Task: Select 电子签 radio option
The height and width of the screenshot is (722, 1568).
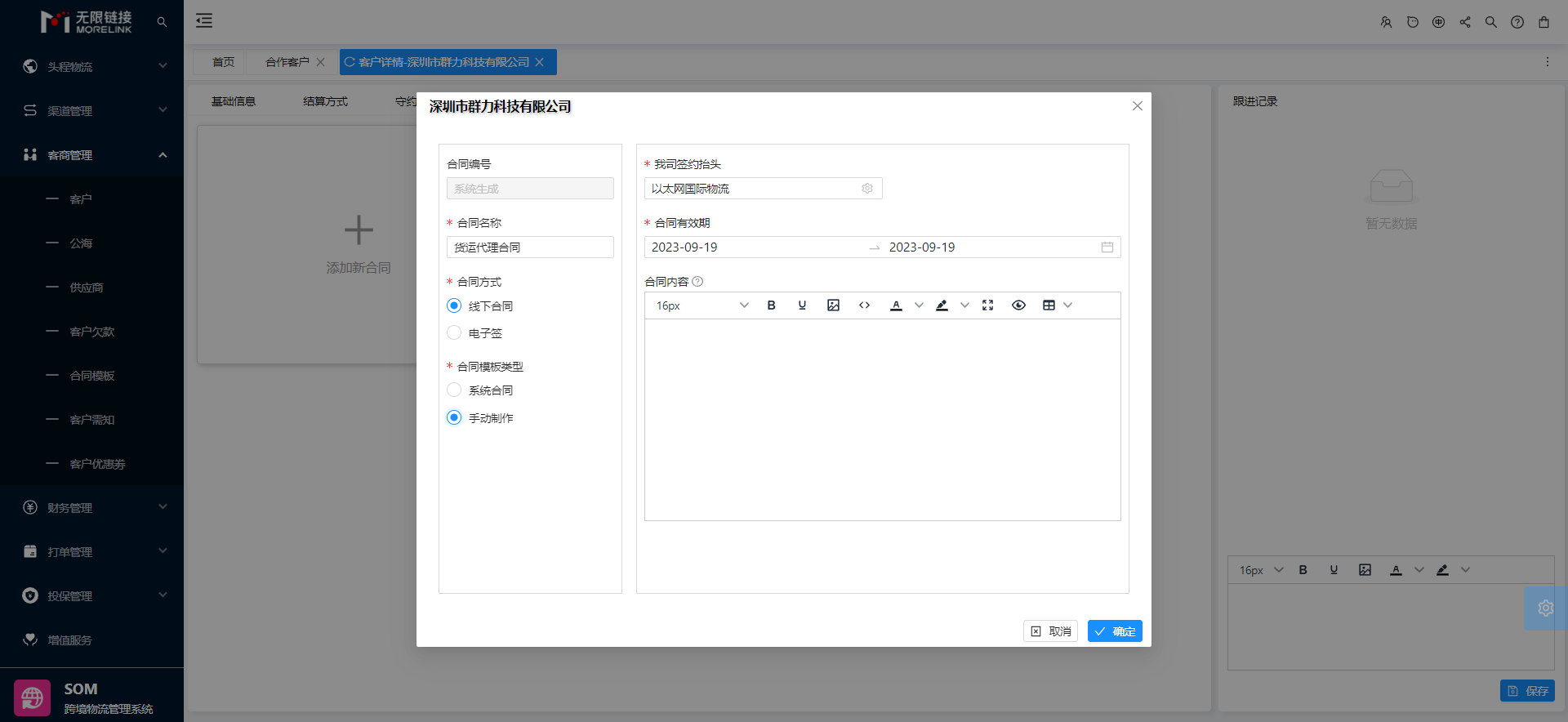Action: [454, 332]
